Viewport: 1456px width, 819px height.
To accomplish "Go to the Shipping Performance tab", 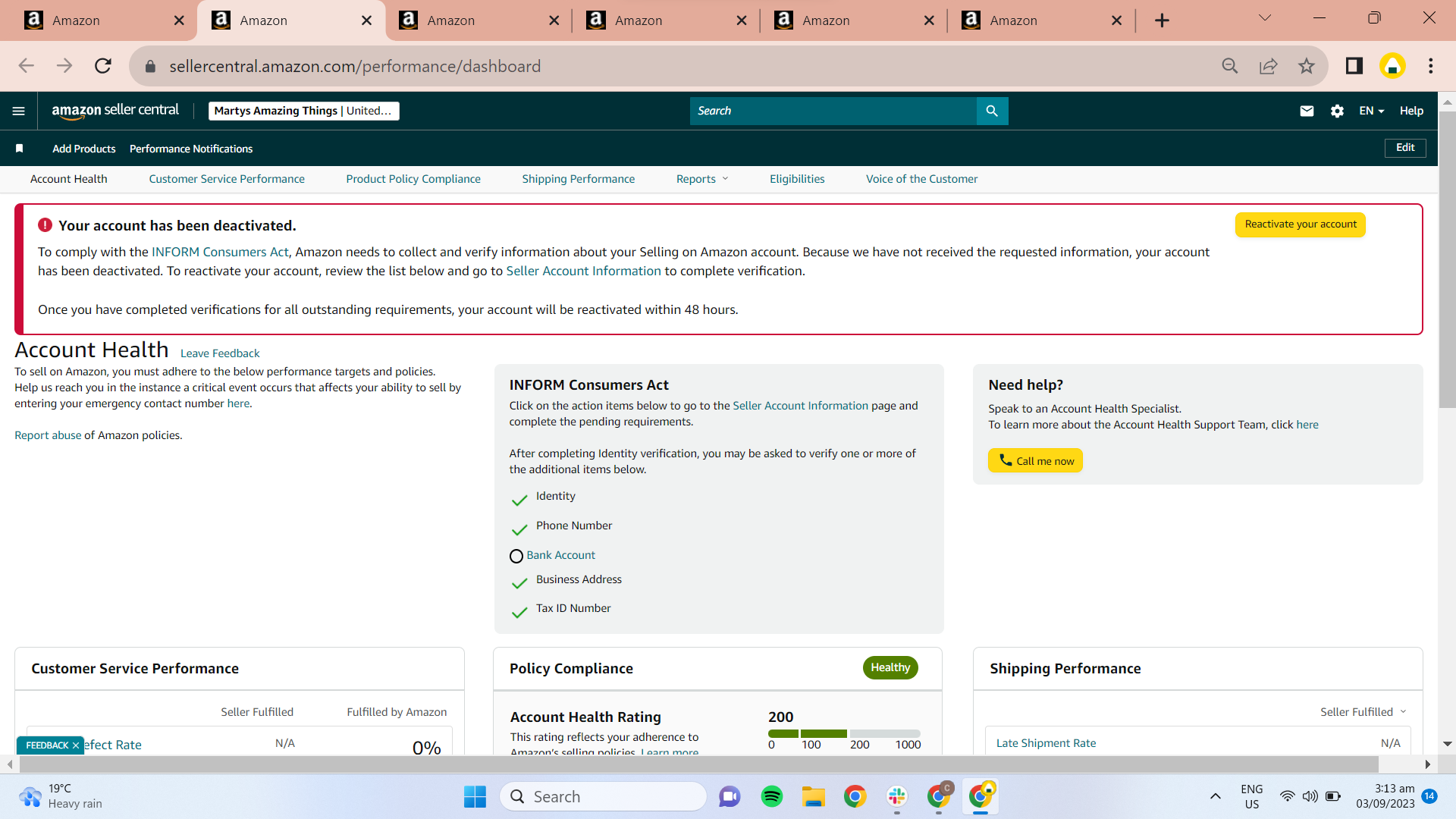I will point(579,179).
